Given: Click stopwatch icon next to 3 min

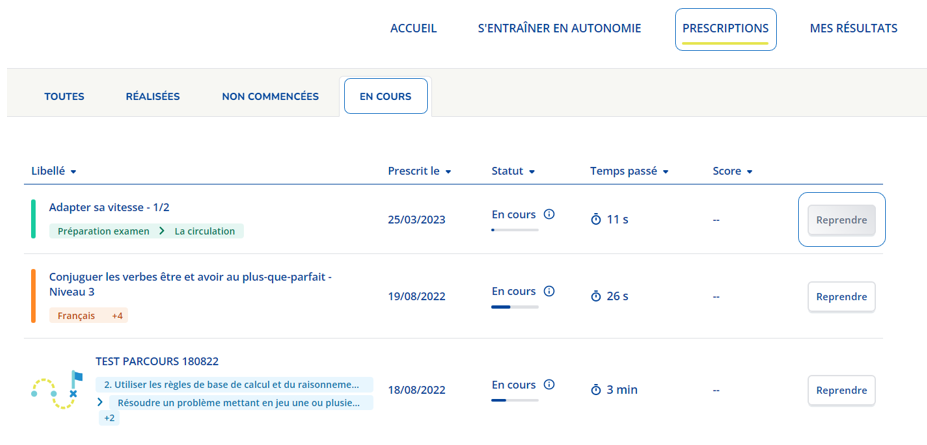Looking at the screenshot, I should (x=596, y=390).
